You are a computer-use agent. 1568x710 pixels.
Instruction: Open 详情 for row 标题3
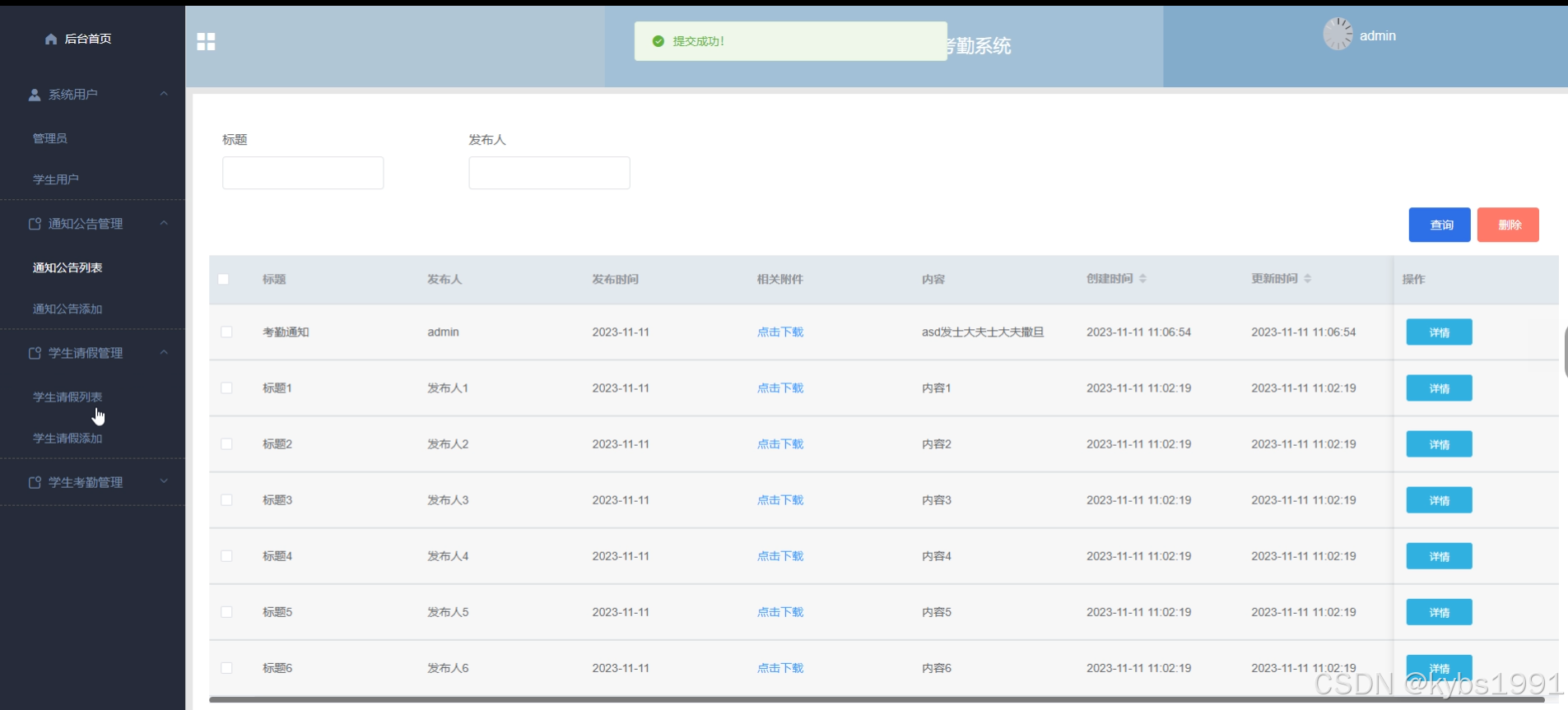[x=1439, y=500]
